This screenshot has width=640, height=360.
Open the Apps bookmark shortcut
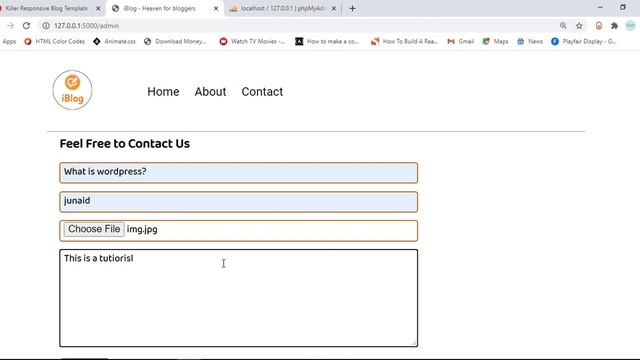[9, 42]
